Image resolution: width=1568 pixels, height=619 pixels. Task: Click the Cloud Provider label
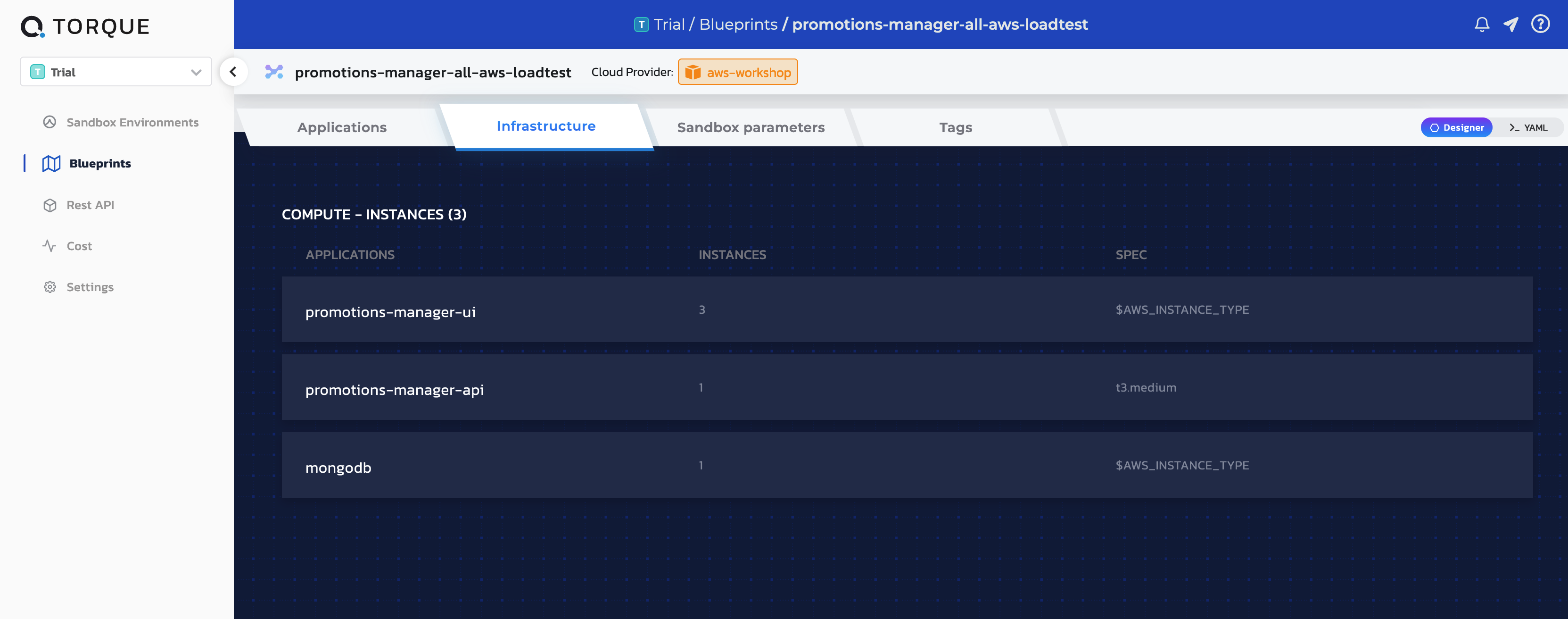coord(632,72)
